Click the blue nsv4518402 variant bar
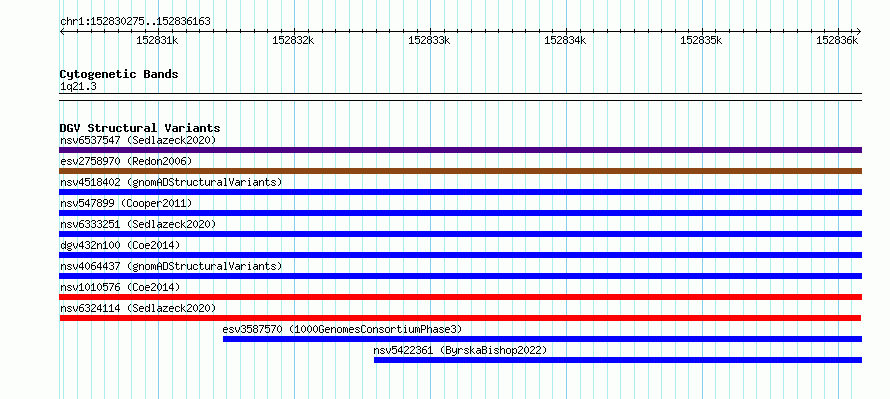Viewport: 890px width, 399px height. pyautogui.click(x=460, y=192)
